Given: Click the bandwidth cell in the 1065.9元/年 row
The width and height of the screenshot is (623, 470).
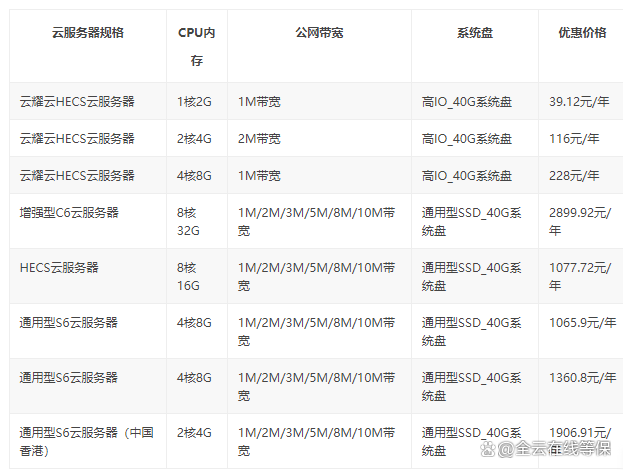Looking at the screenshot, I should (317, 331).
